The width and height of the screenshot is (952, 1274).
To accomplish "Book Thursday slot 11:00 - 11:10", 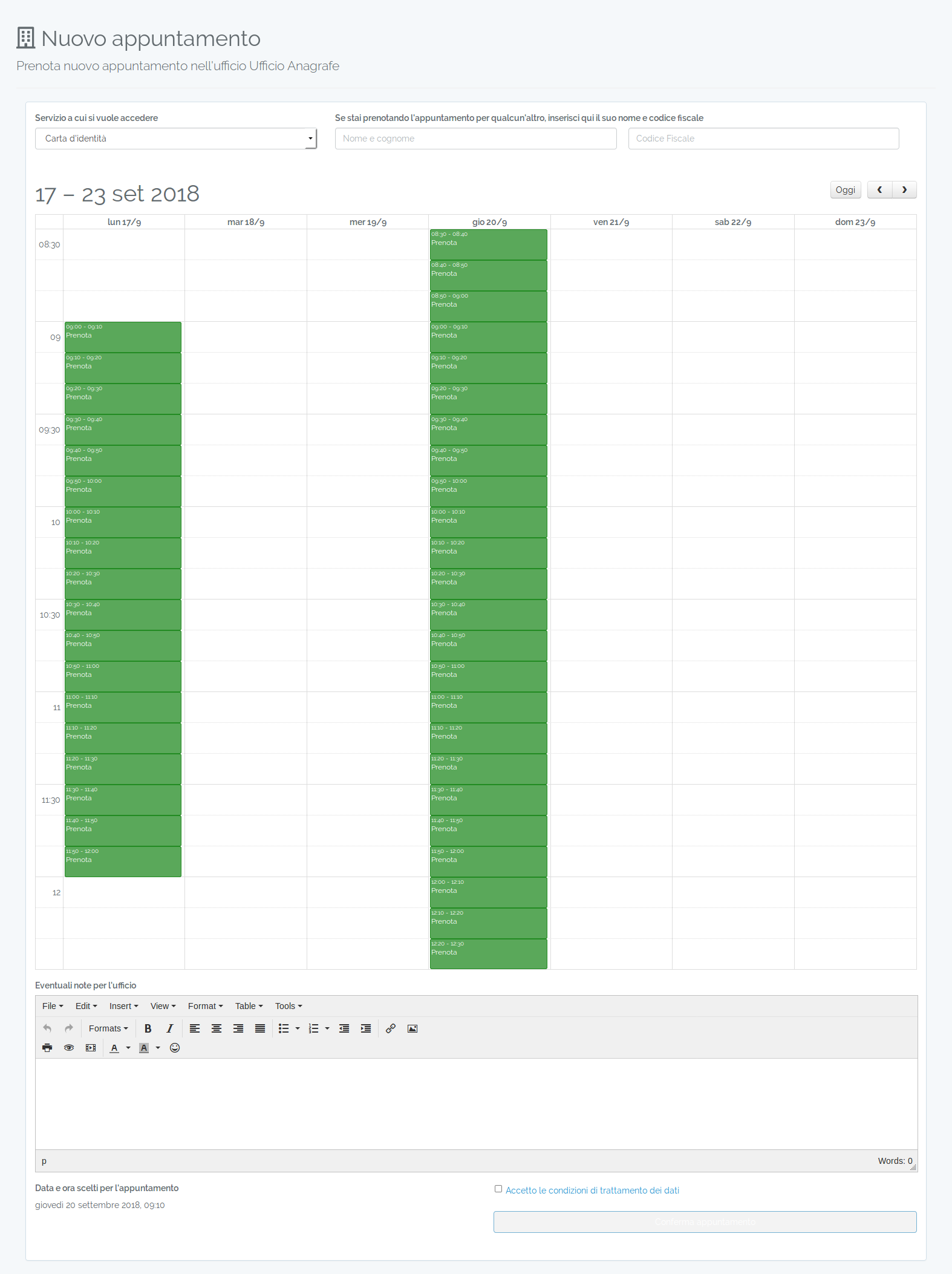I will pyautogui.click(x=489, y=707).
